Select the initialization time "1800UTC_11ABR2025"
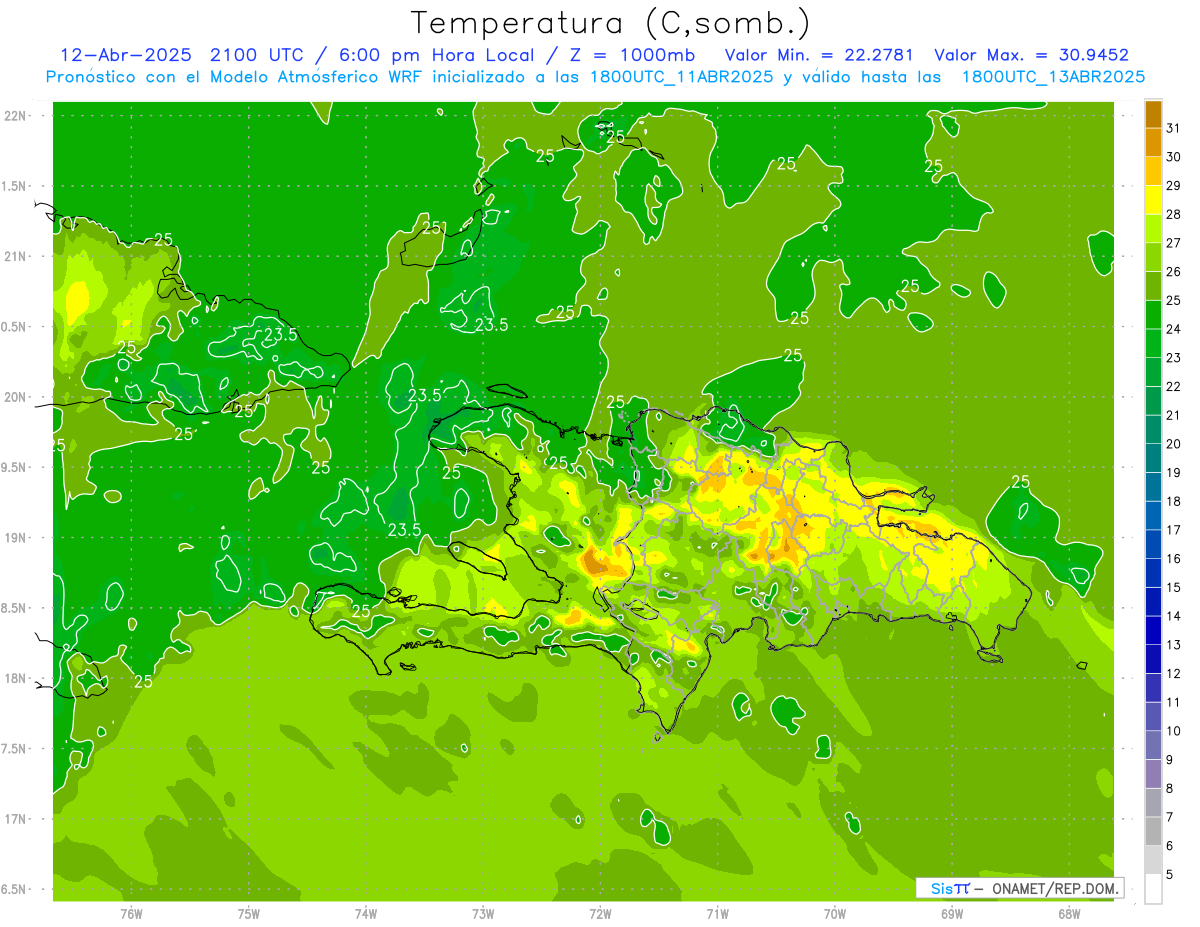This screenshot has width=1200, height=927. click(679, 77)
